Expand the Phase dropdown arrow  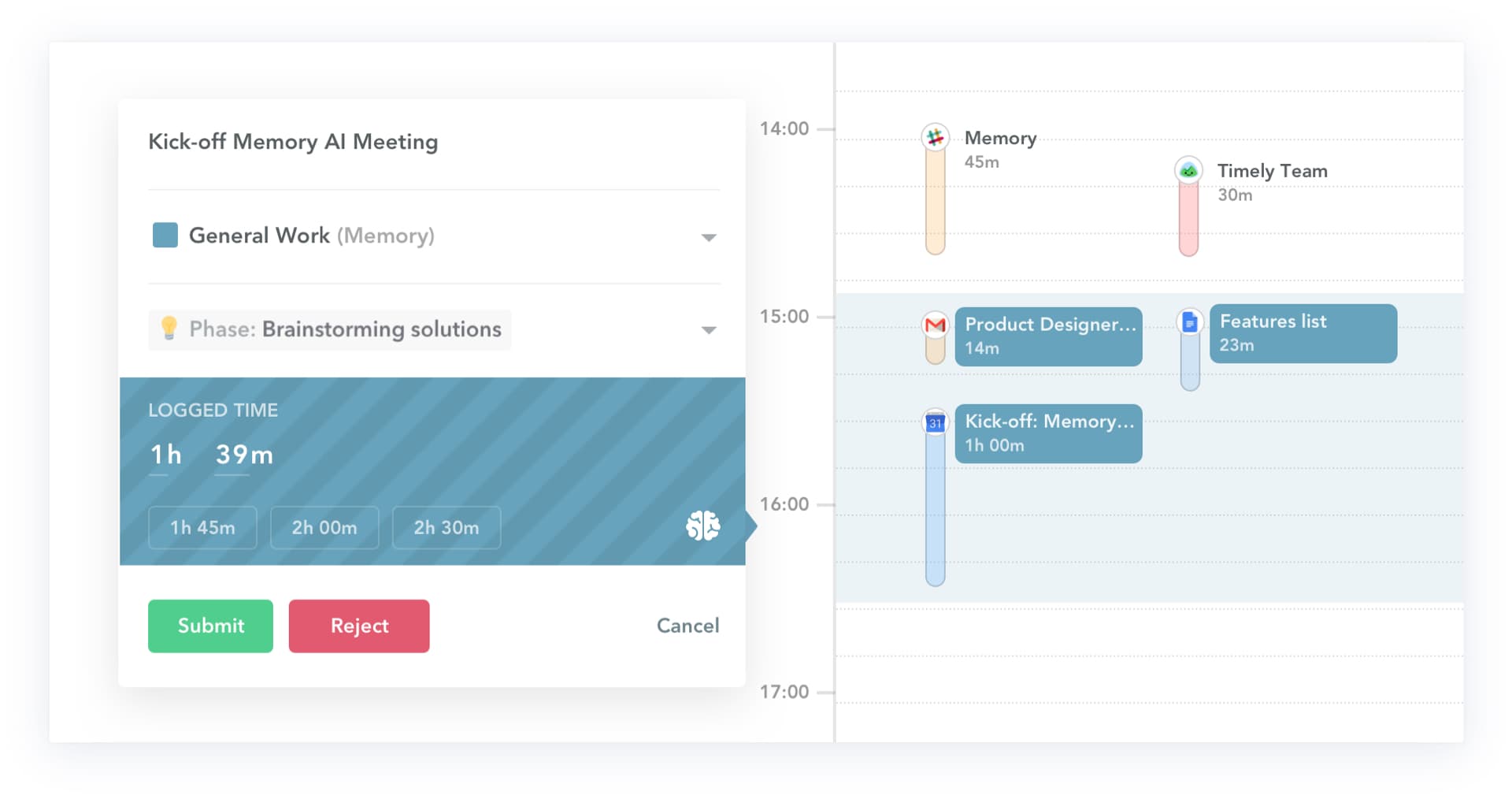click(x=709, y=330)
